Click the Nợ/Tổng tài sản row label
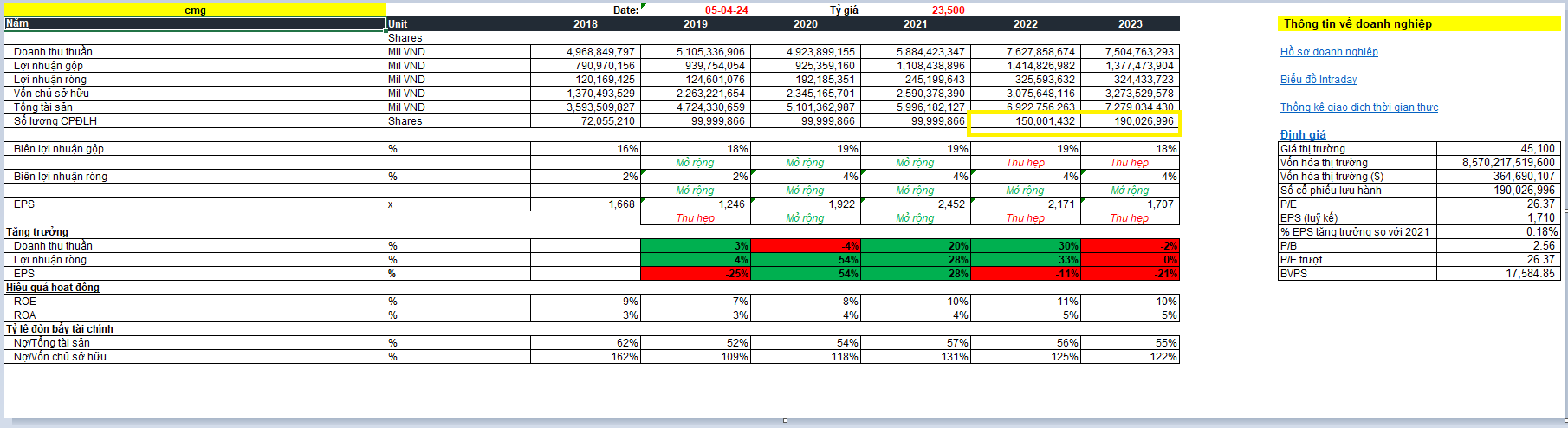 (x=52, y=343)
